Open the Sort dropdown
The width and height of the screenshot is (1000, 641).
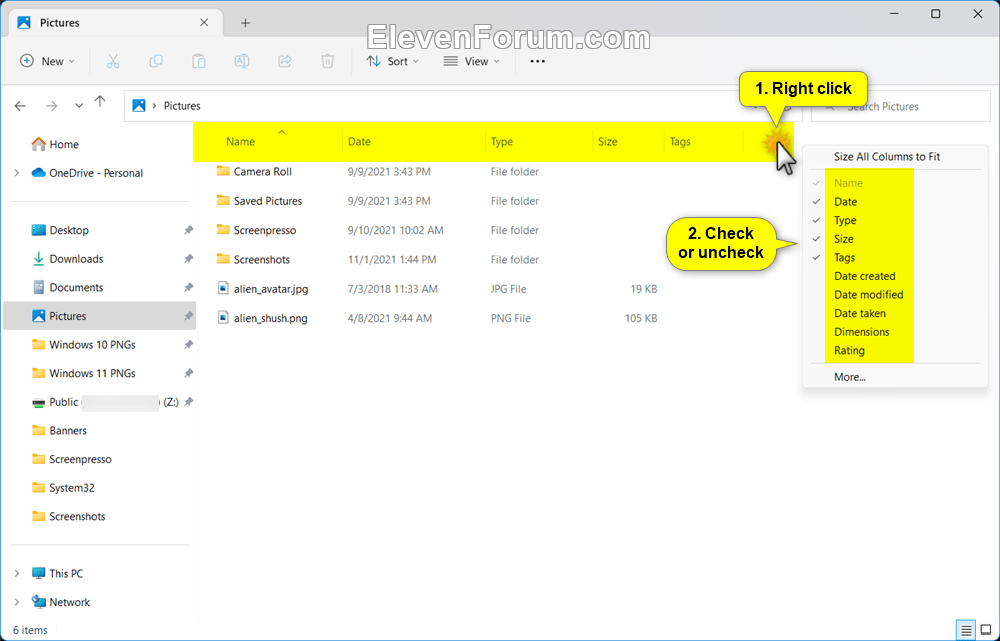(392, 61)
